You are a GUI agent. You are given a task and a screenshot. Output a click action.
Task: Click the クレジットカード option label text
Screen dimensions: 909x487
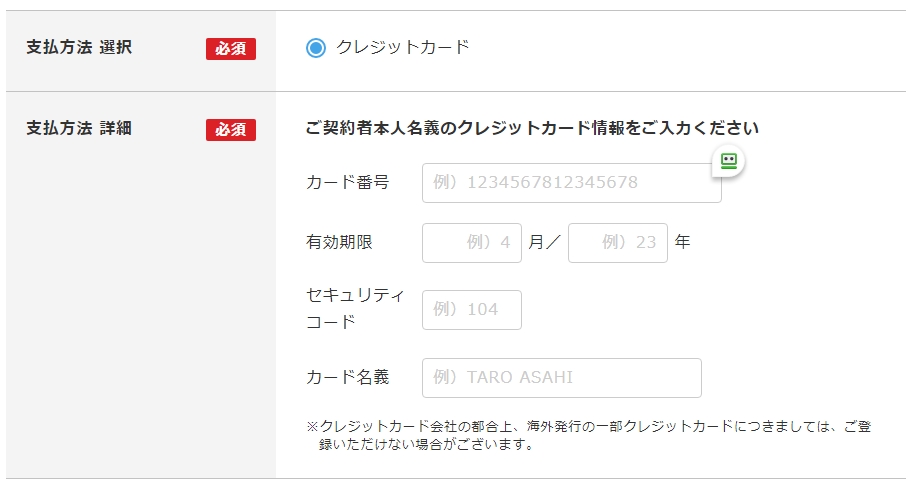(402, 47)
